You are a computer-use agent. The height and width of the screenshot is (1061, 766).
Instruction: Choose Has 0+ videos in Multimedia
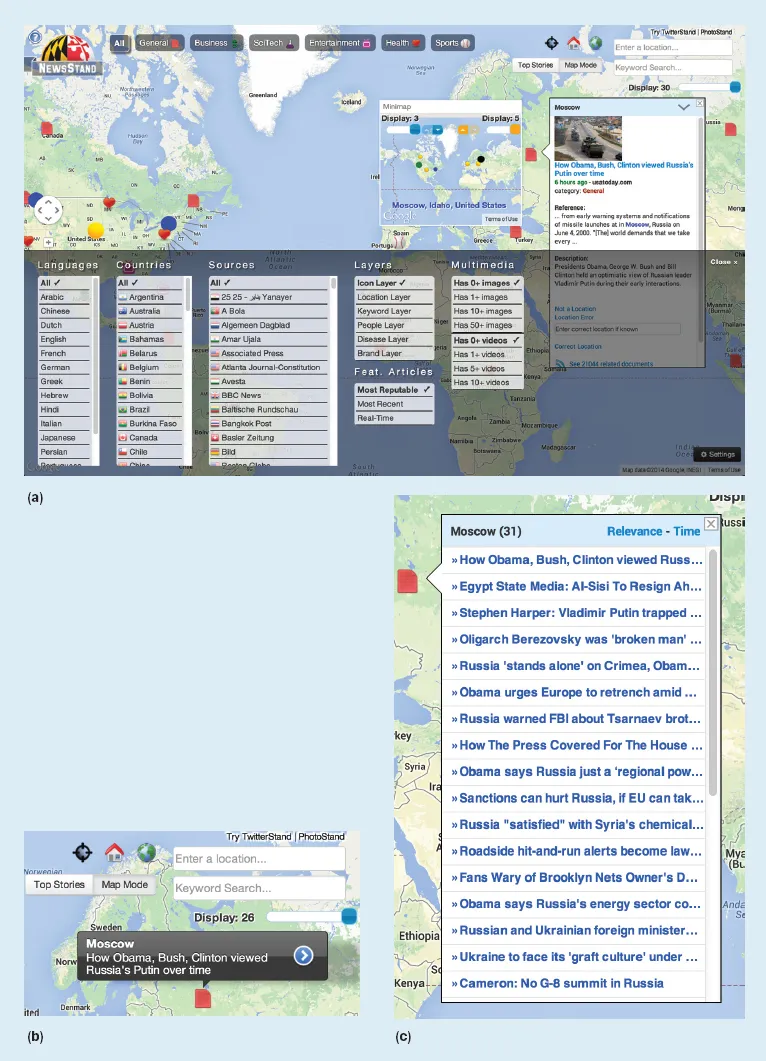tap(487, 340)
